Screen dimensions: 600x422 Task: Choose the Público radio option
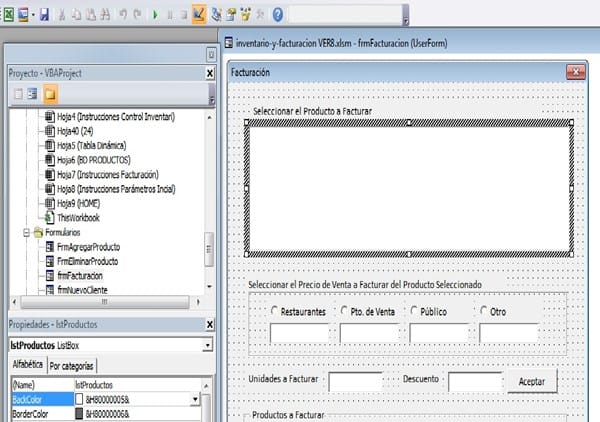pyautogui.click(x=414, y=312)
